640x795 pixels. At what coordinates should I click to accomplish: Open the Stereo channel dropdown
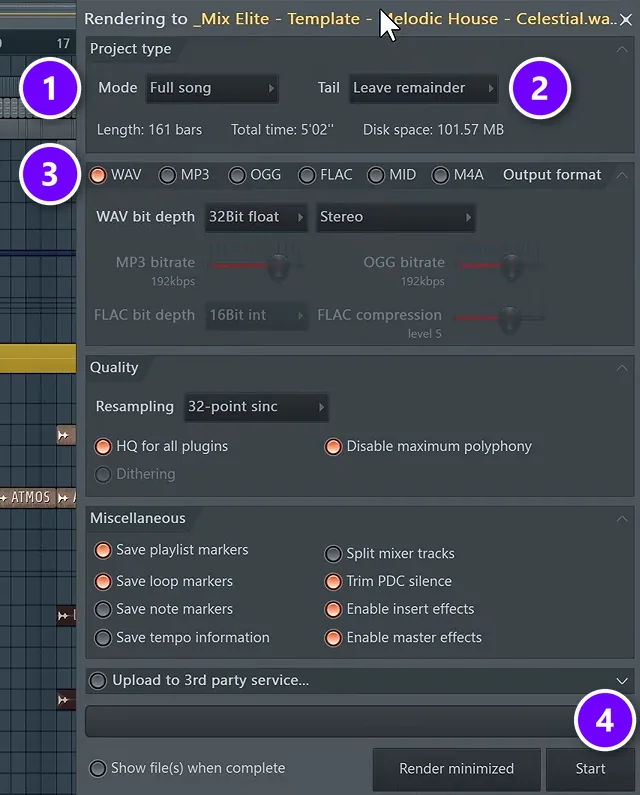(x=396, y=218)
